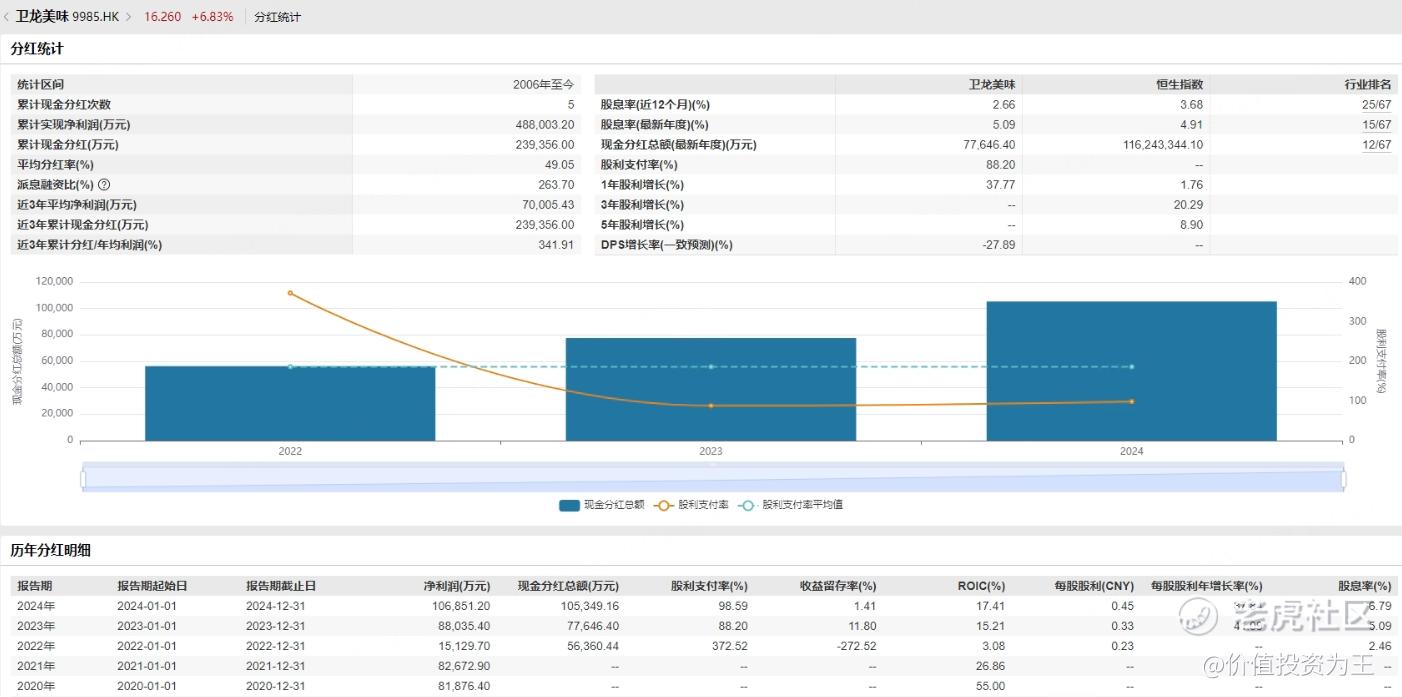The height and width of the screenshot is (697, 1402).
Task: Click the 2024 dividend bar
Action: click(x=1131, y=371)
